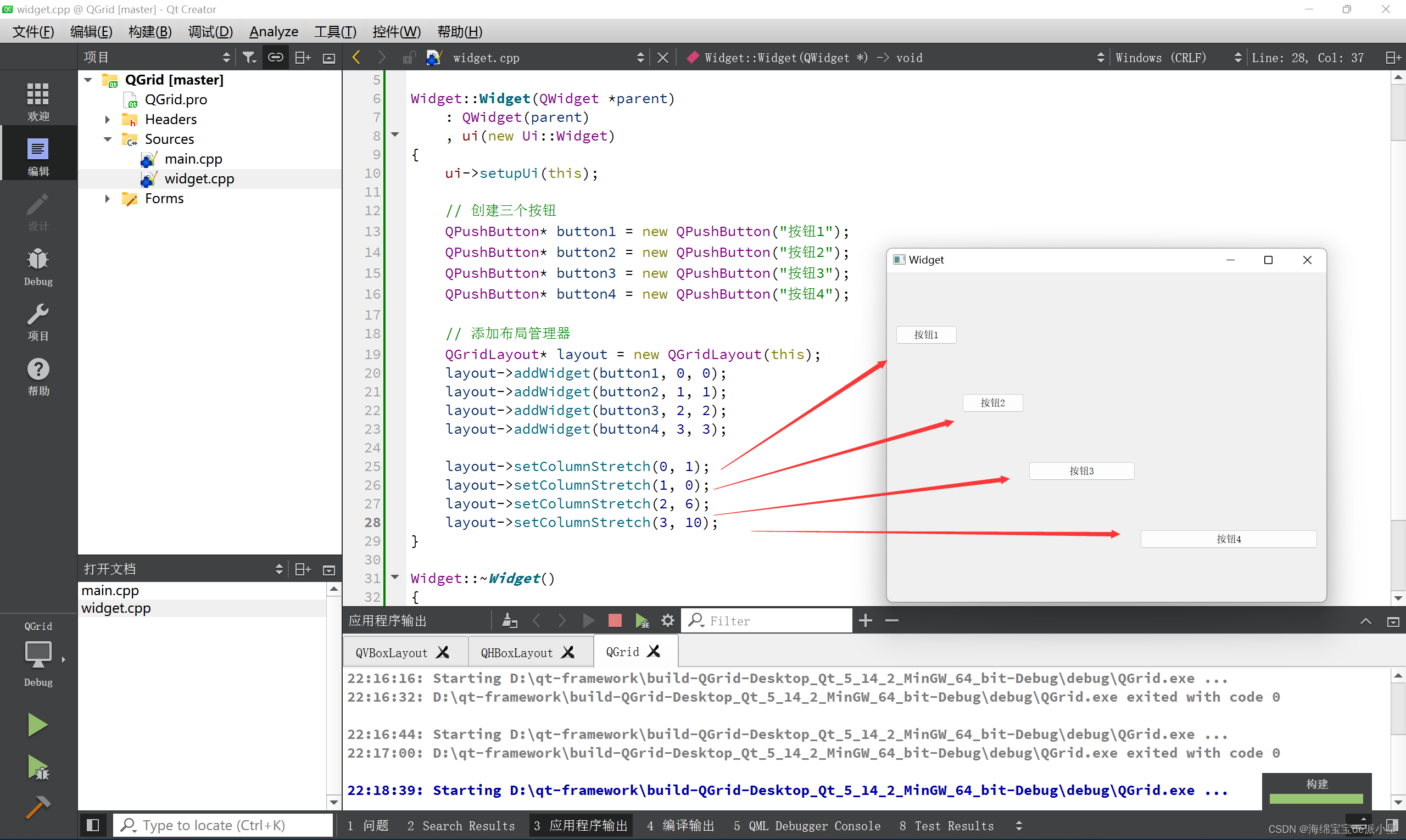Focus the Type to locate field
The height and width of the screenshot is (840, 1406).
[223, 825]
